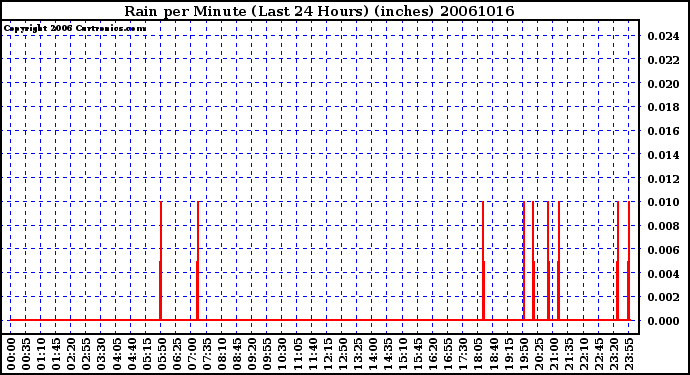Click the 17:30 time label

click(x=462, y=354)
